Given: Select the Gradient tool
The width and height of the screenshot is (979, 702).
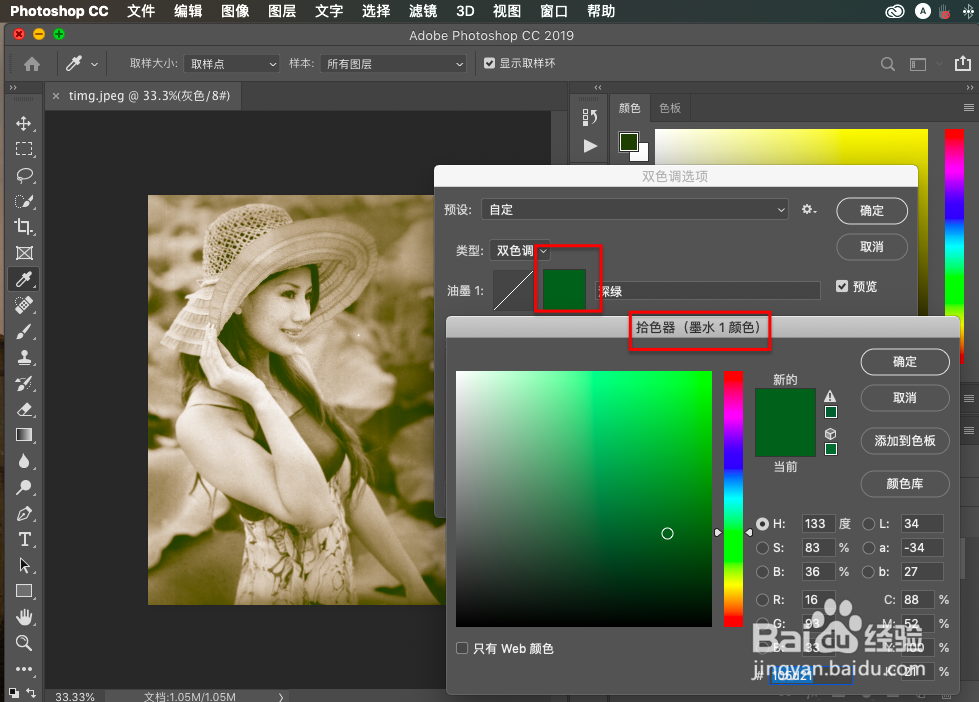Looking at the screenshot, I should [x=24, y=435].
